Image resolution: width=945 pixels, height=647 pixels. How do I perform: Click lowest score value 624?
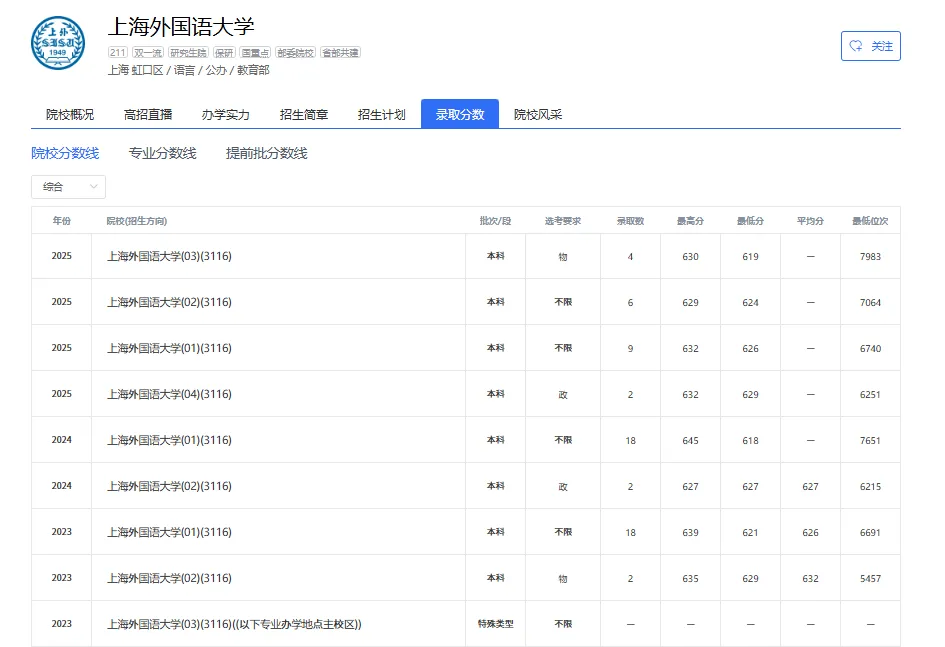750,302
